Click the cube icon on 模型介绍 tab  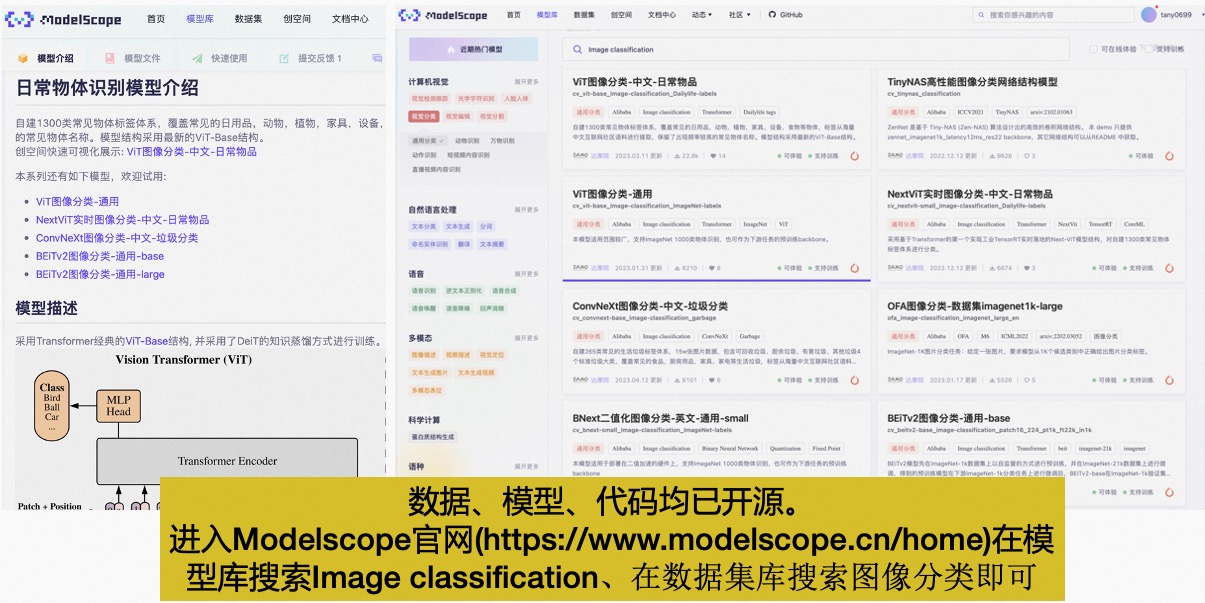[x=22, y=58]
